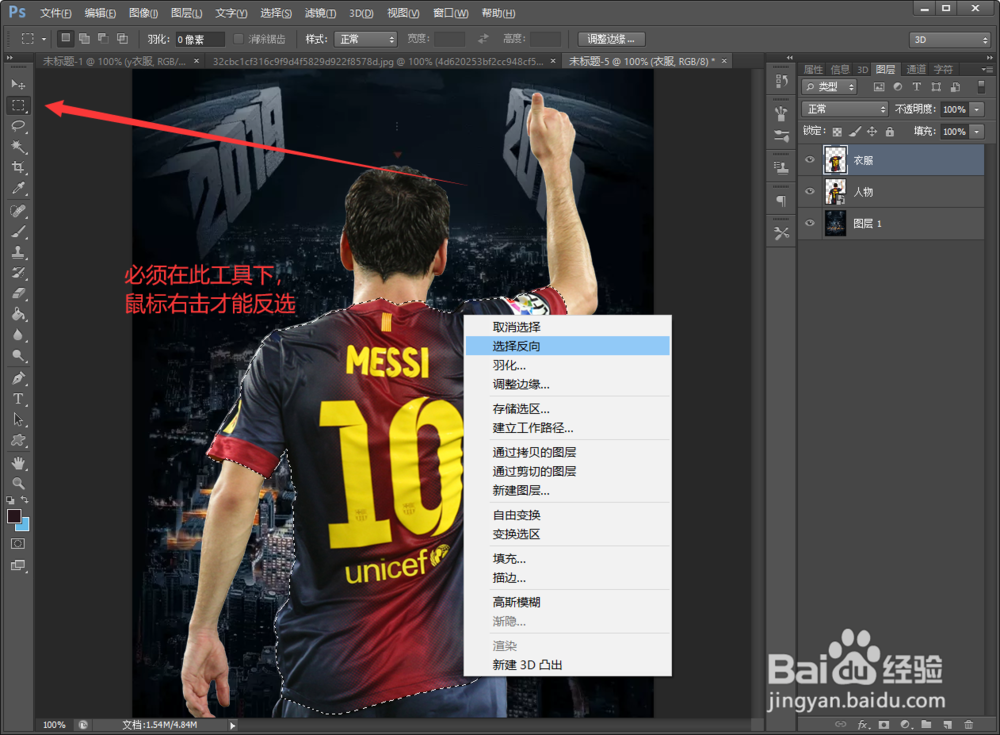This screenshot has height=735, width=1000.
Task: Hide the 图层 1 layer
Action: (x=810, y=223)
